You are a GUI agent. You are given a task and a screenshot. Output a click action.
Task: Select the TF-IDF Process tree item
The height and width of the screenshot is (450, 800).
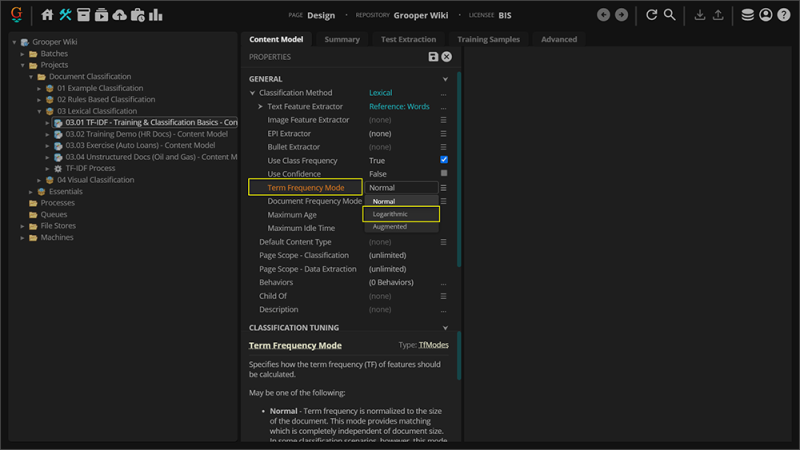[90, 169]
